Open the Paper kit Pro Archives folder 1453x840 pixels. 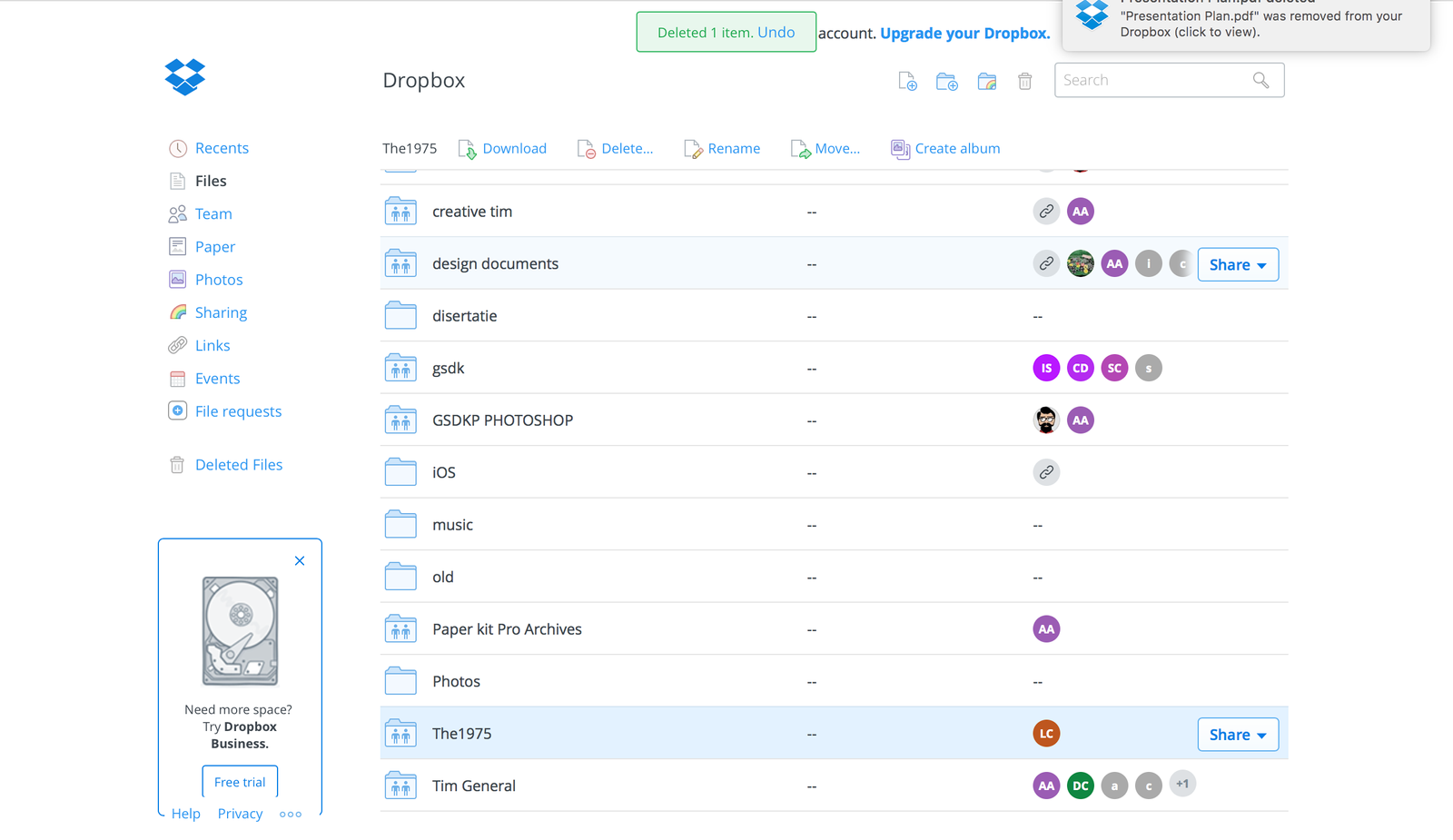(507, 629)
